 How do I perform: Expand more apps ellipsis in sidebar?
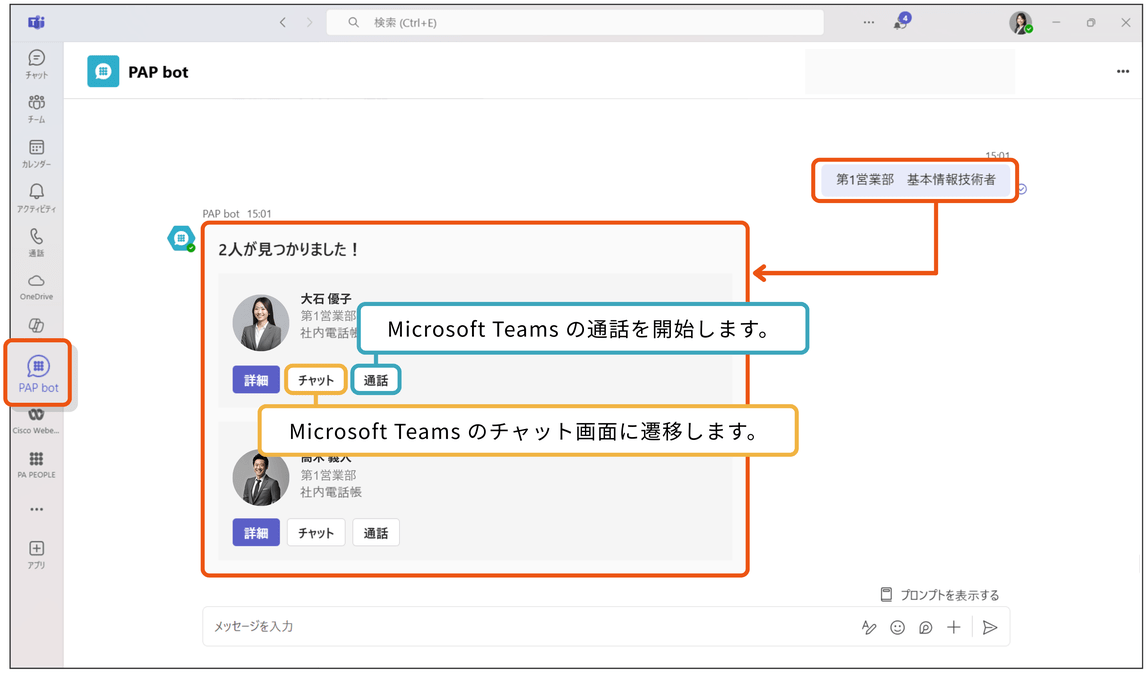coord(37,509)
